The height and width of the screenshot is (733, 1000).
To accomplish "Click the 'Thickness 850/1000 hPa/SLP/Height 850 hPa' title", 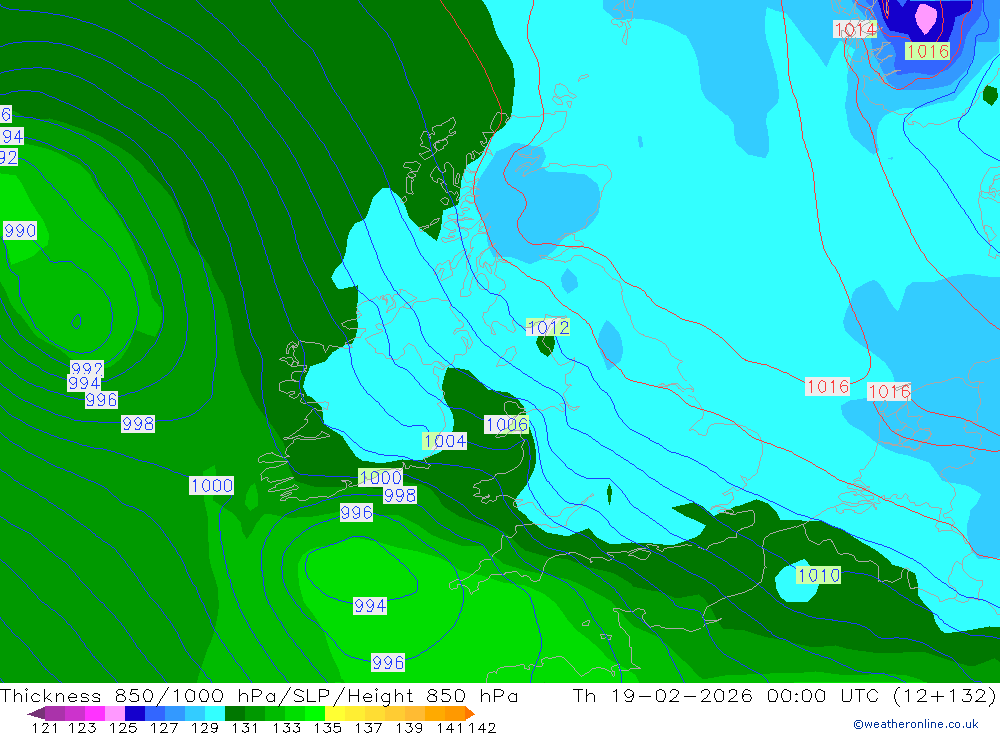I will (259, 695).
